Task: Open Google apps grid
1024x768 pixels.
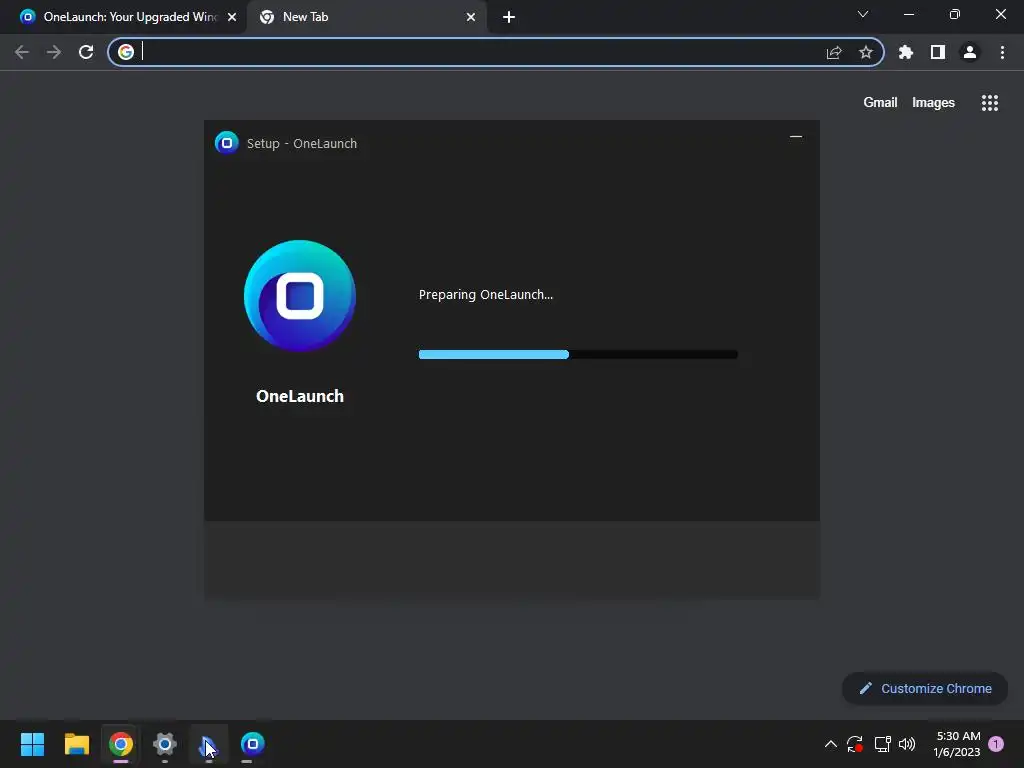Action: pos(990,103)
